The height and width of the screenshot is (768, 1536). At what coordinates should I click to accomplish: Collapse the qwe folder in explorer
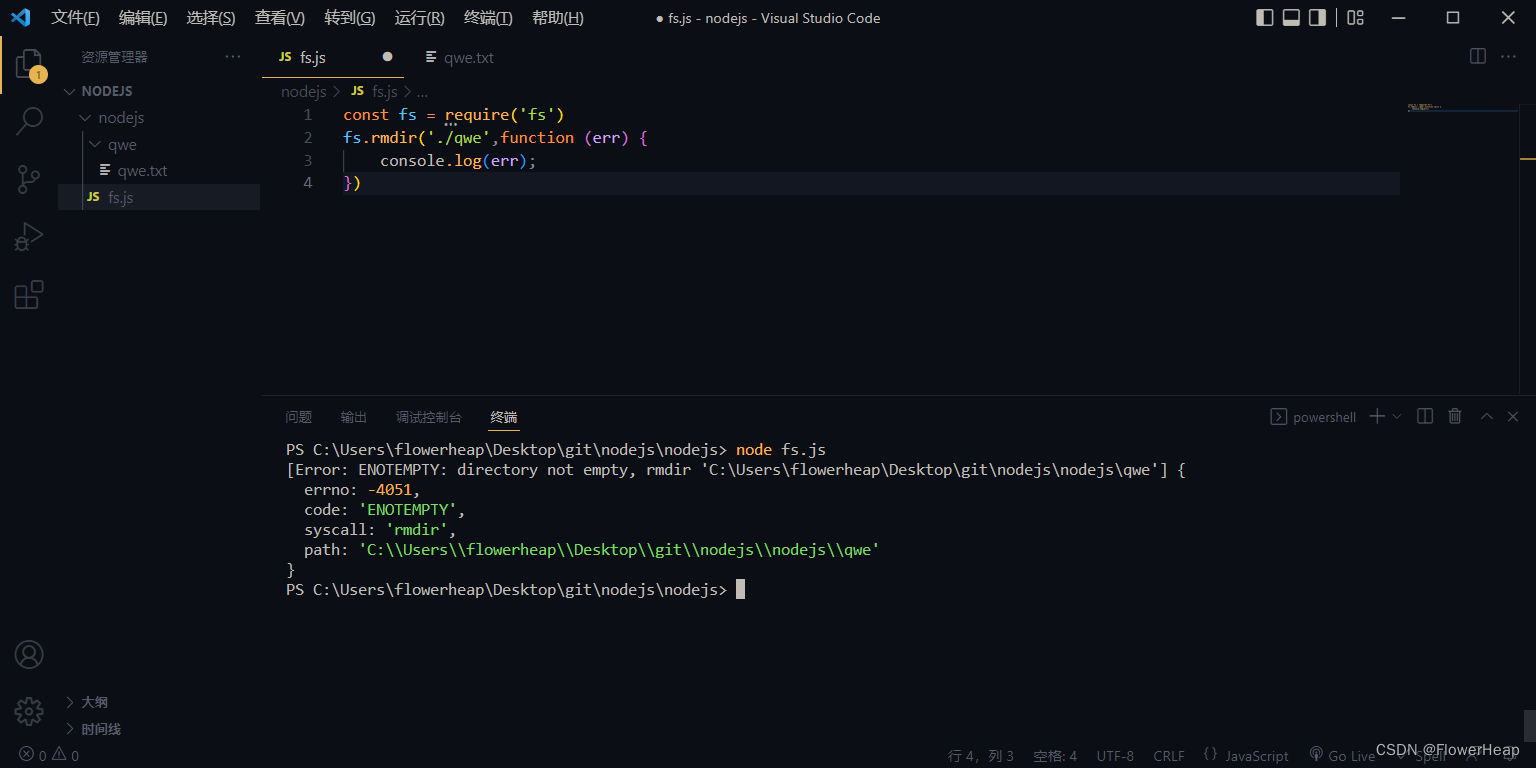pos(160,145)
